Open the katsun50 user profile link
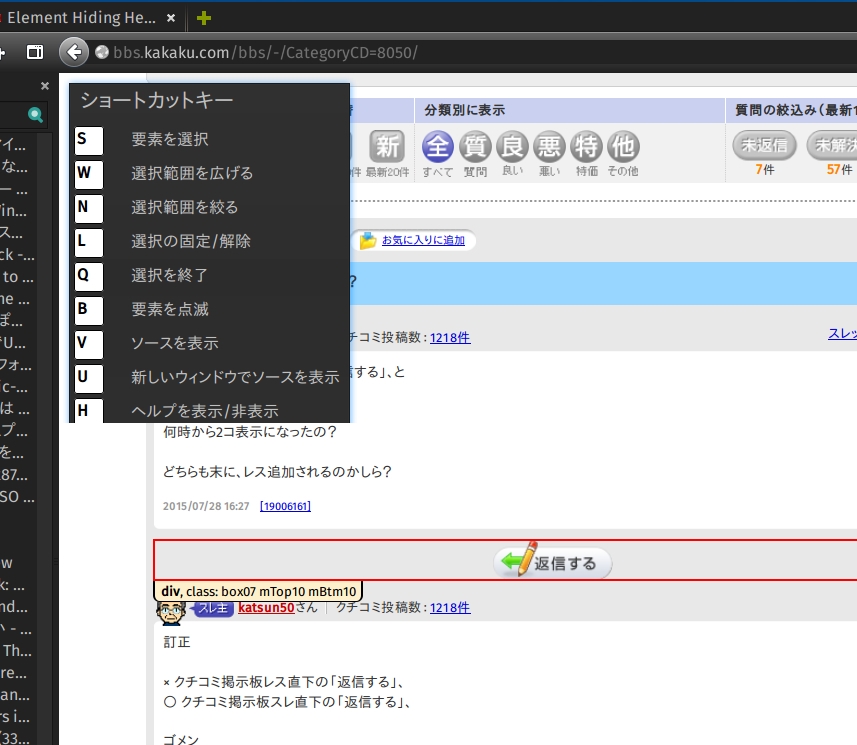Viewport: 857px width, 745px height. [x=266, y=607]
